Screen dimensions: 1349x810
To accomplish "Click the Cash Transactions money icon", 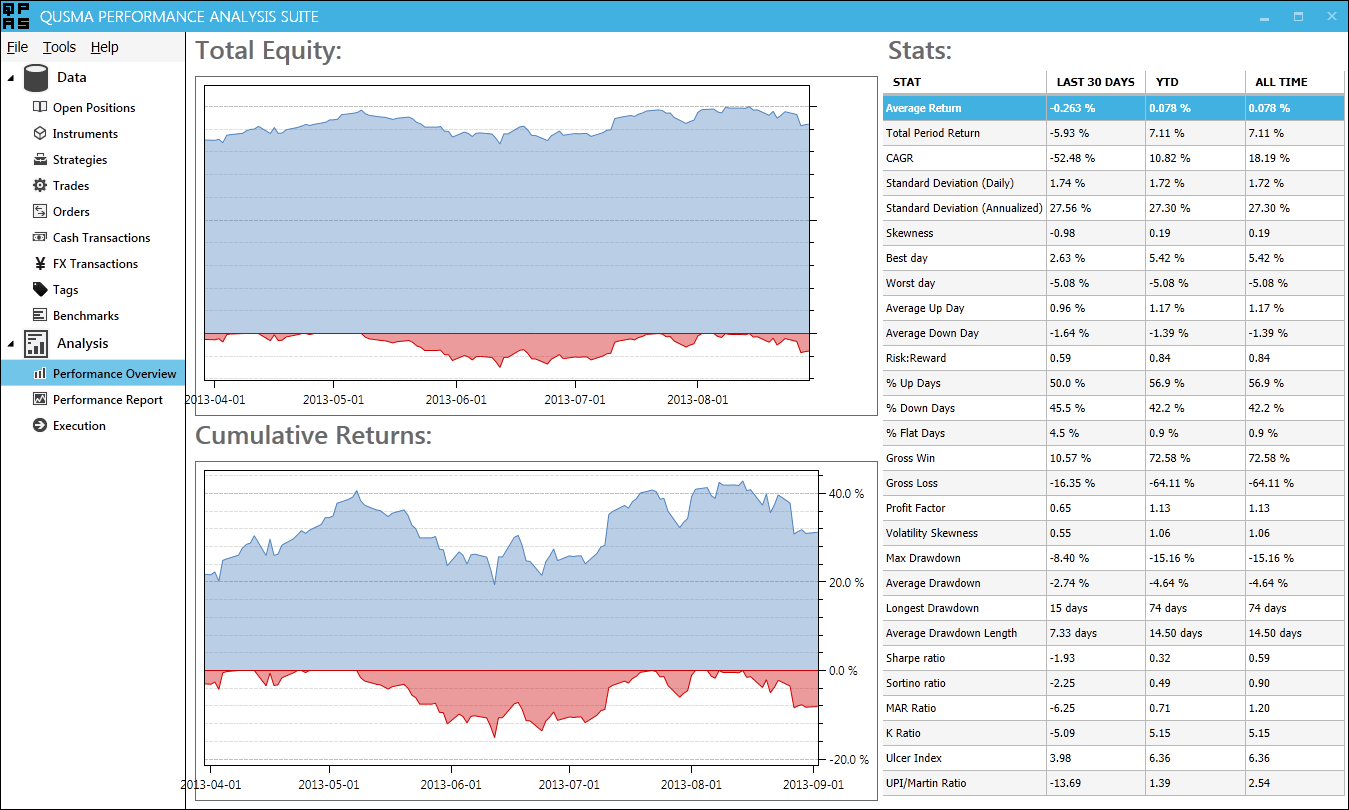I will [x=40, y=237].
